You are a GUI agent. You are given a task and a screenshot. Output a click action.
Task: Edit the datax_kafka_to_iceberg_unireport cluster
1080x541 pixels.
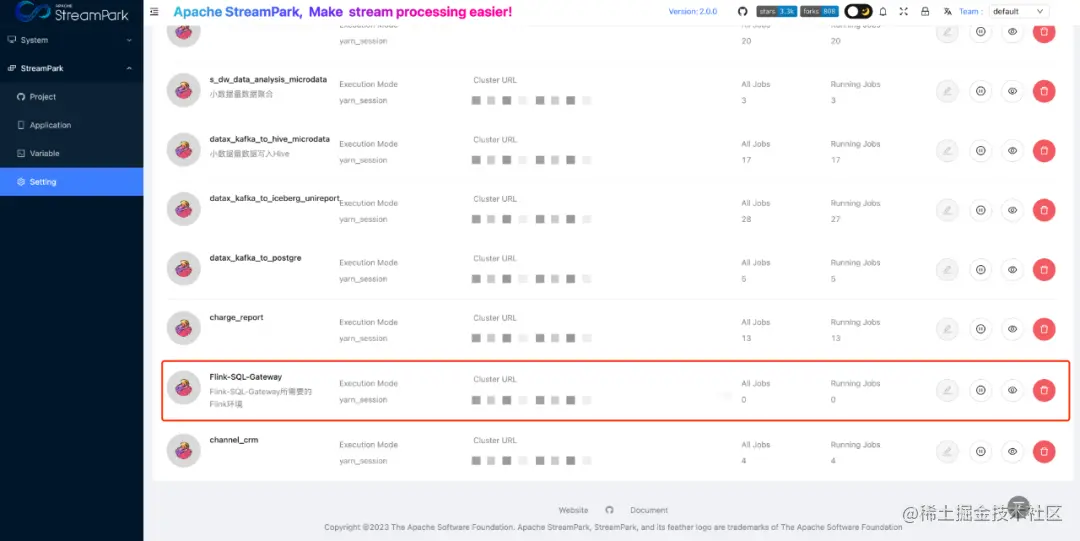[947, 210]
